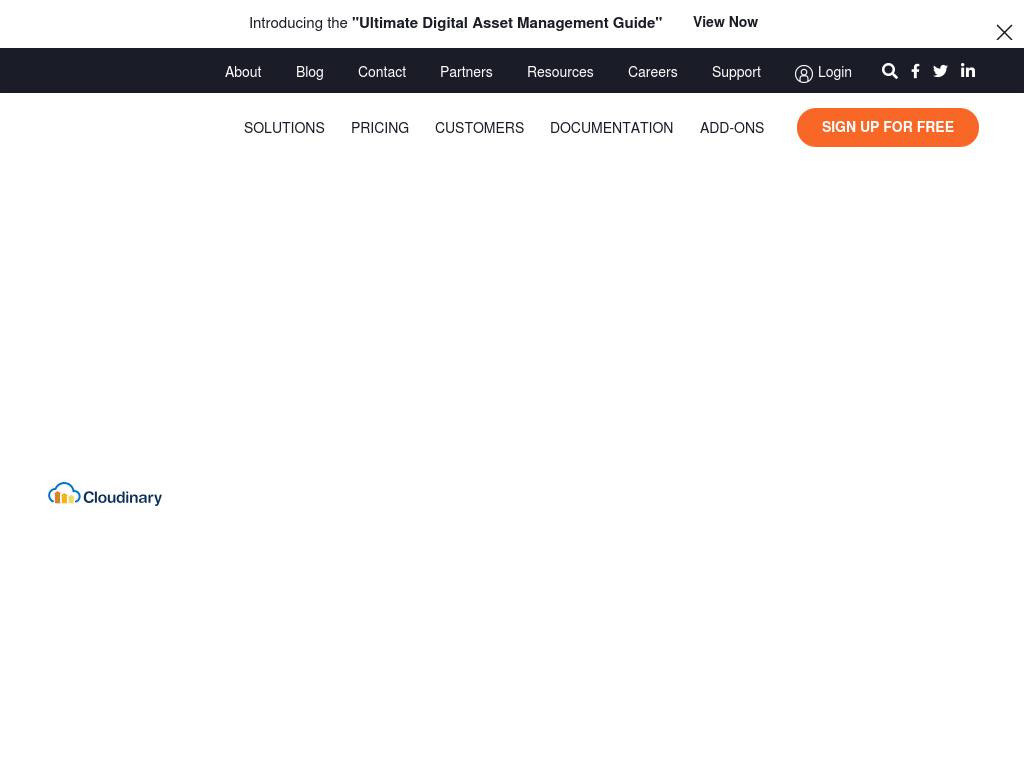Open the LinkedIn social icon
The height and width of the screenshot is (768, 1024).
click(968, 71)
